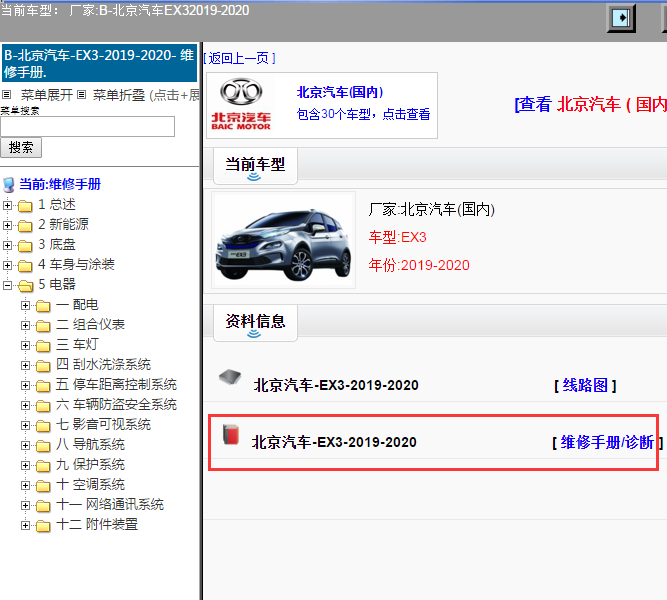Image resolution: width=667 pixels, height=600 pixels.
Task: Expand the 三 车灯 subfolder
Action: coord(26,346)
